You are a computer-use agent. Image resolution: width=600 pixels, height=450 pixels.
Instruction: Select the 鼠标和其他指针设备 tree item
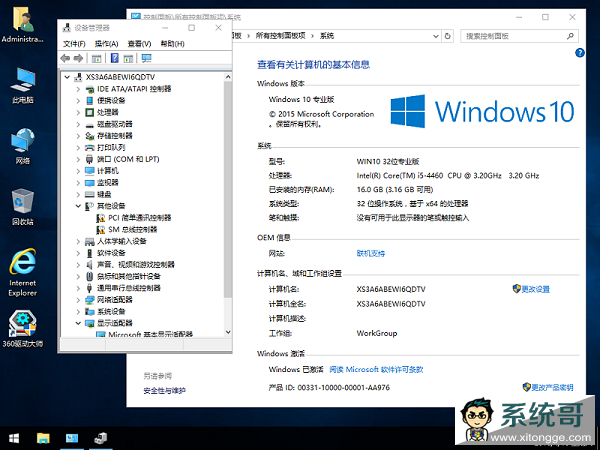pos(123,277)
